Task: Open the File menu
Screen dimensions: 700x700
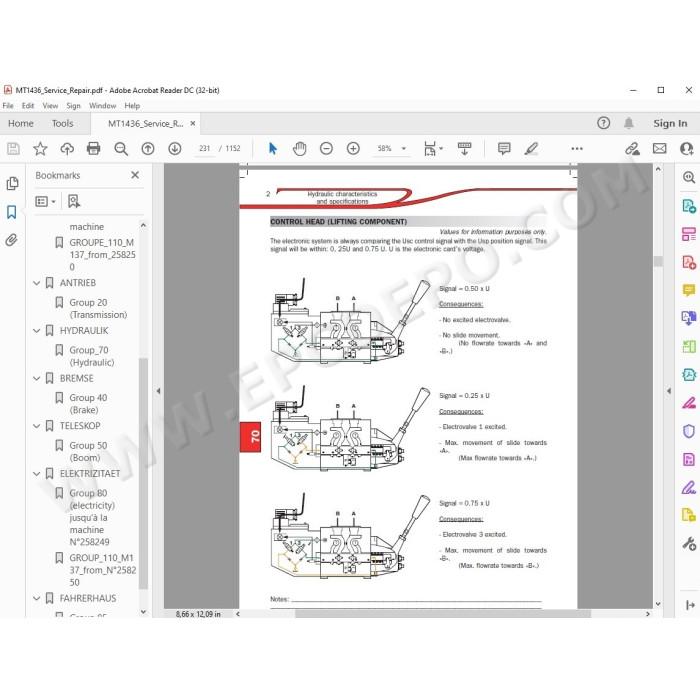Action: click(8, 106)
